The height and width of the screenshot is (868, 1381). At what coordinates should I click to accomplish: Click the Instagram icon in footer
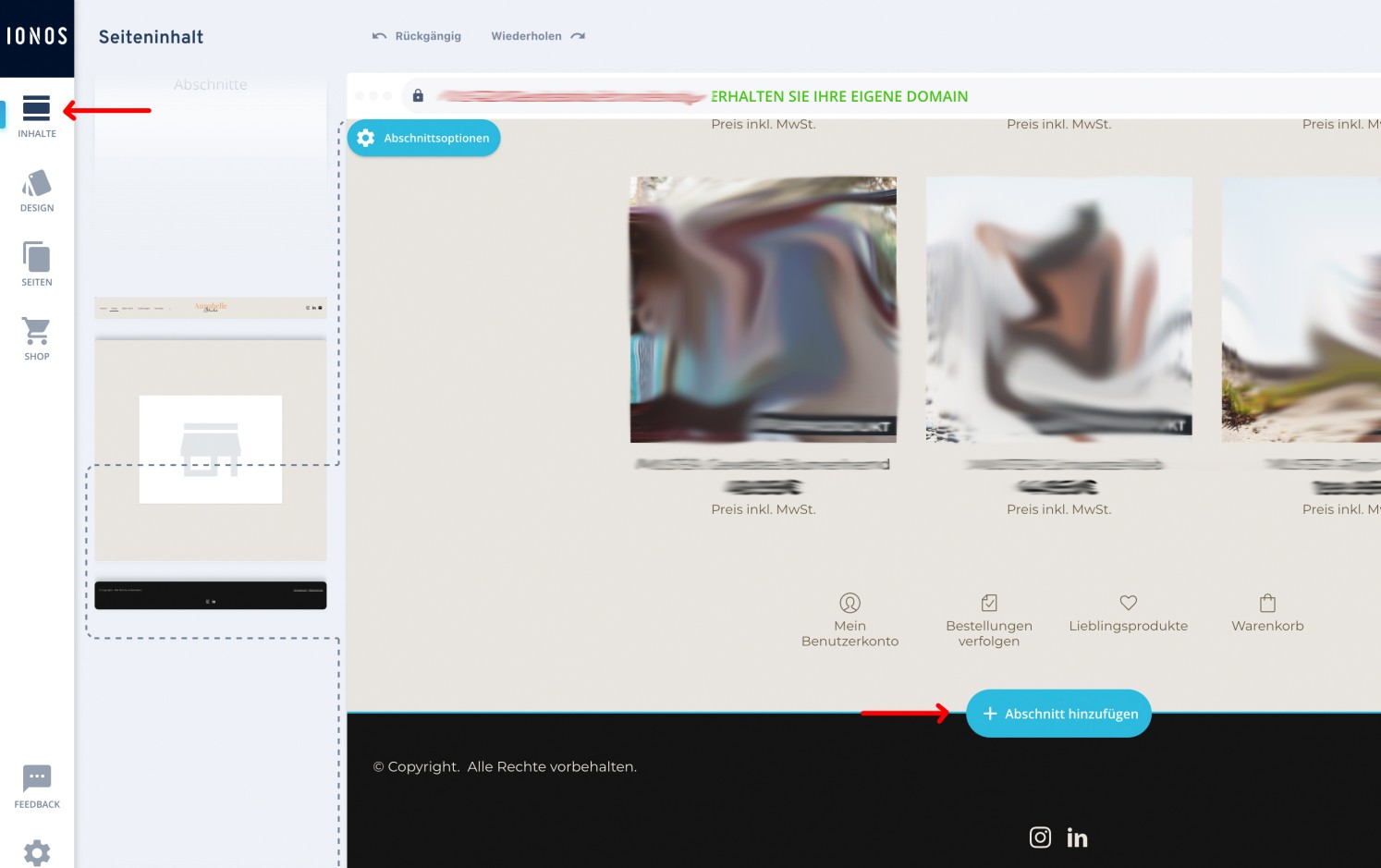point(1040,837)
